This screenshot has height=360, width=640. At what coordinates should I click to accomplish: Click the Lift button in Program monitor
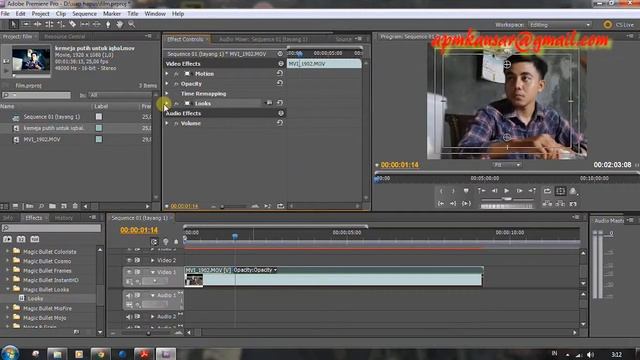pos(547,203)
